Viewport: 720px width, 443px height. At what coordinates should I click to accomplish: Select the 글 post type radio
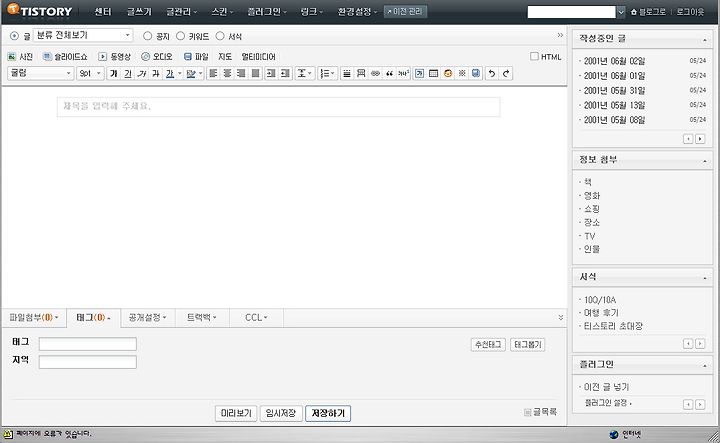[14, 36]
